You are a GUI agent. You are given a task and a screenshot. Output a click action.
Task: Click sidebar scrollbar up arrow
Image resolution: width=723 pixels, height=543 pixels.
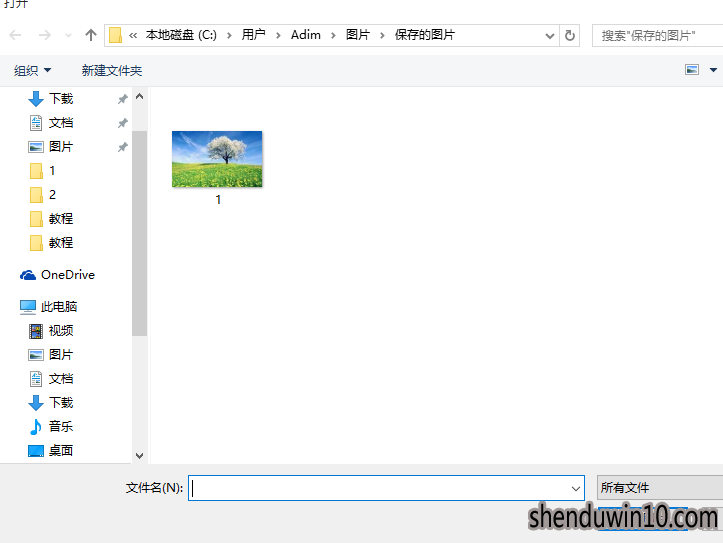pyautogui.click(x=139, y=96)
